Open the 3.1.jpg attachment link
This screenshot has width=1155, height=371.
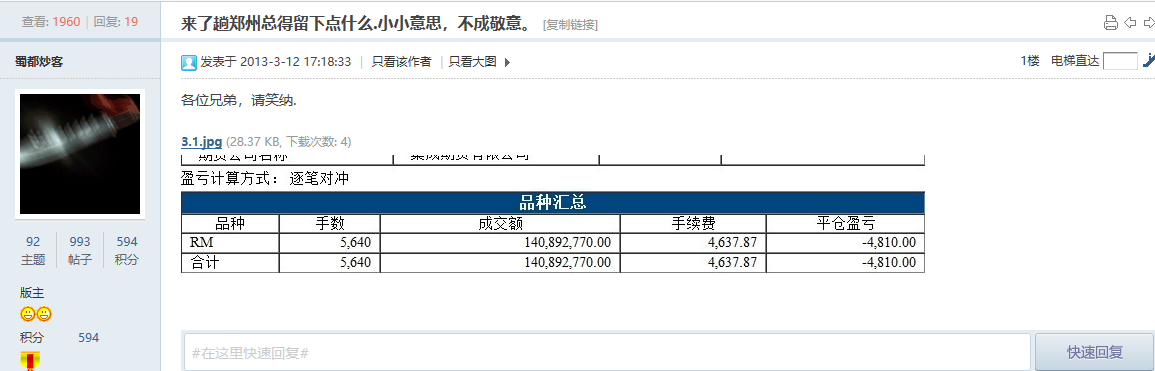click(x=202, y=141)
